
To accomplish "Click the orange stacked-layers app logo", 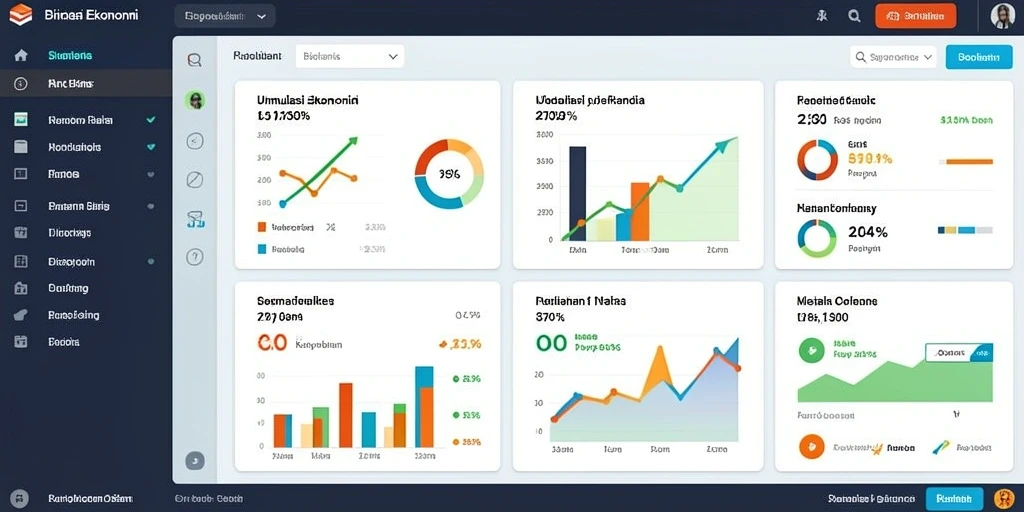I will point(21,14).
